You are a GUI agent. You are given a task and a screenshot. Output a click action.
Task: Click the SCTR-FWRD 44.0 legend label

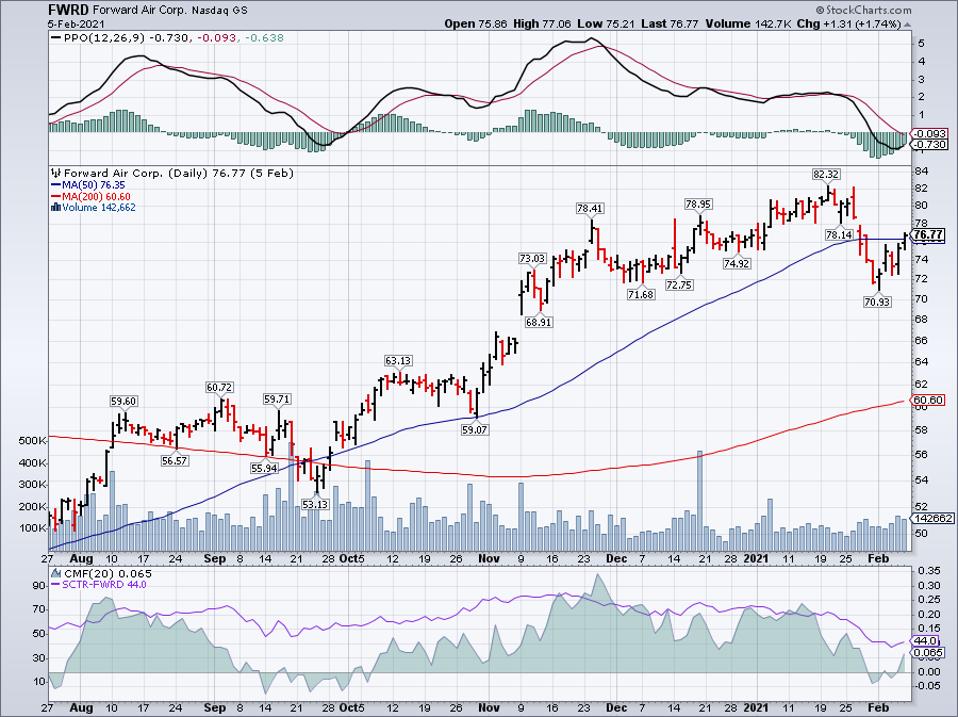click(x=104, y=584)
